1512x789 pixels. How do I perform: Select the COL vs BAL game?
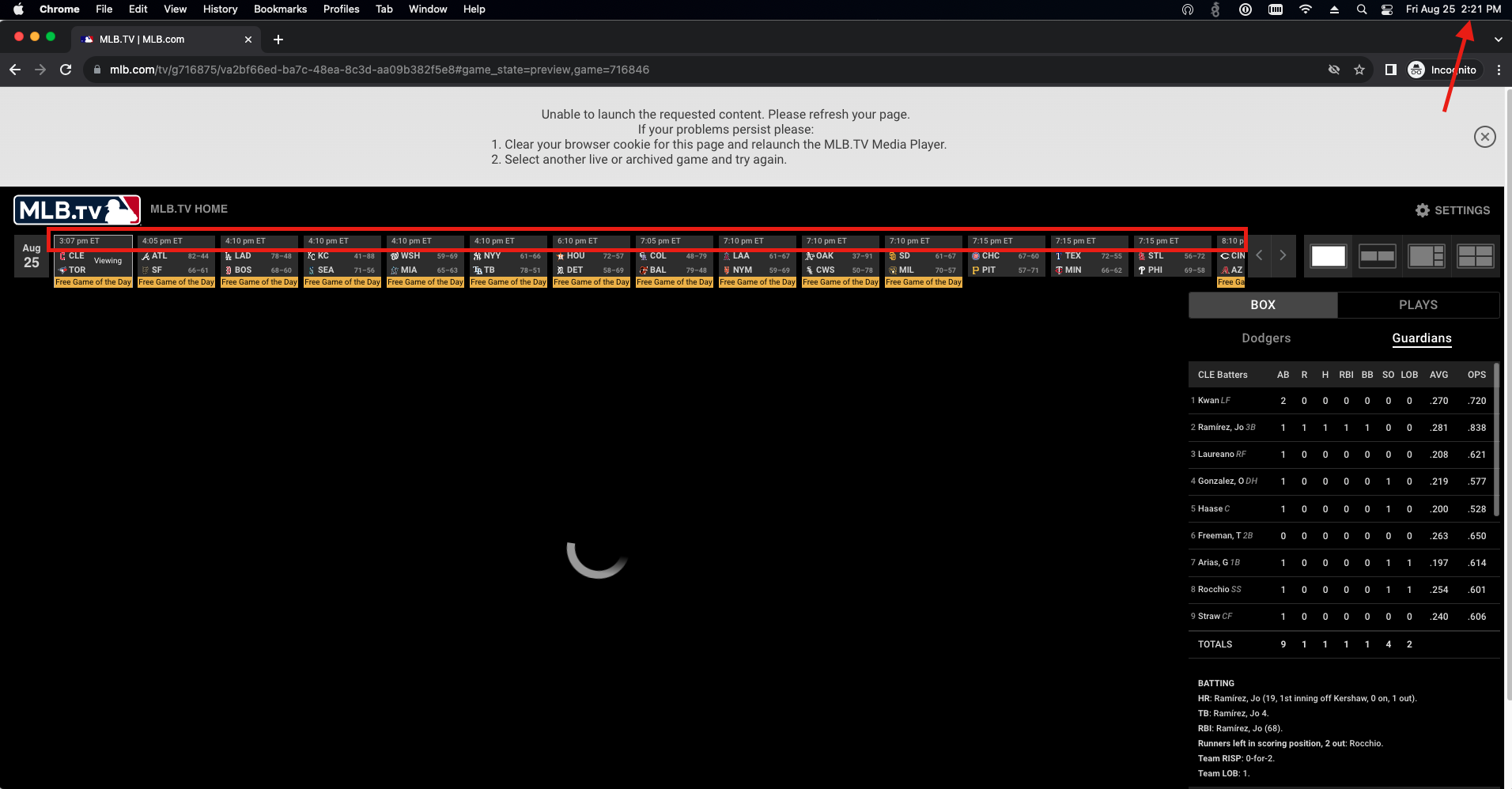[x=675, y=261]
